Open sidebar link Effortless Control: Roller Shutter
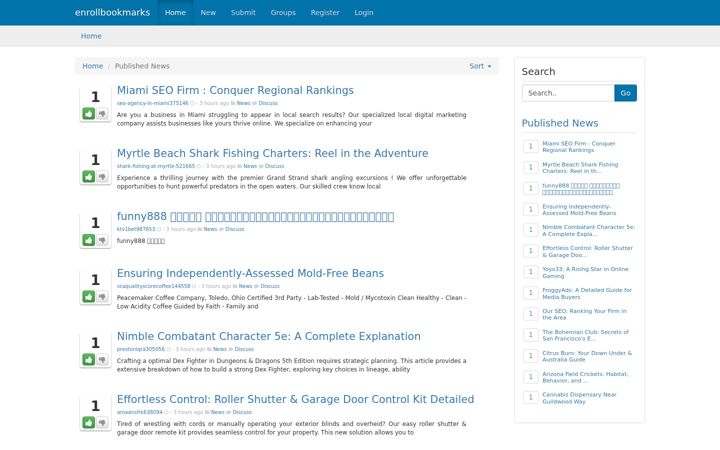The width and height of the screenshot is (720, 450). [x=587, y=251]
